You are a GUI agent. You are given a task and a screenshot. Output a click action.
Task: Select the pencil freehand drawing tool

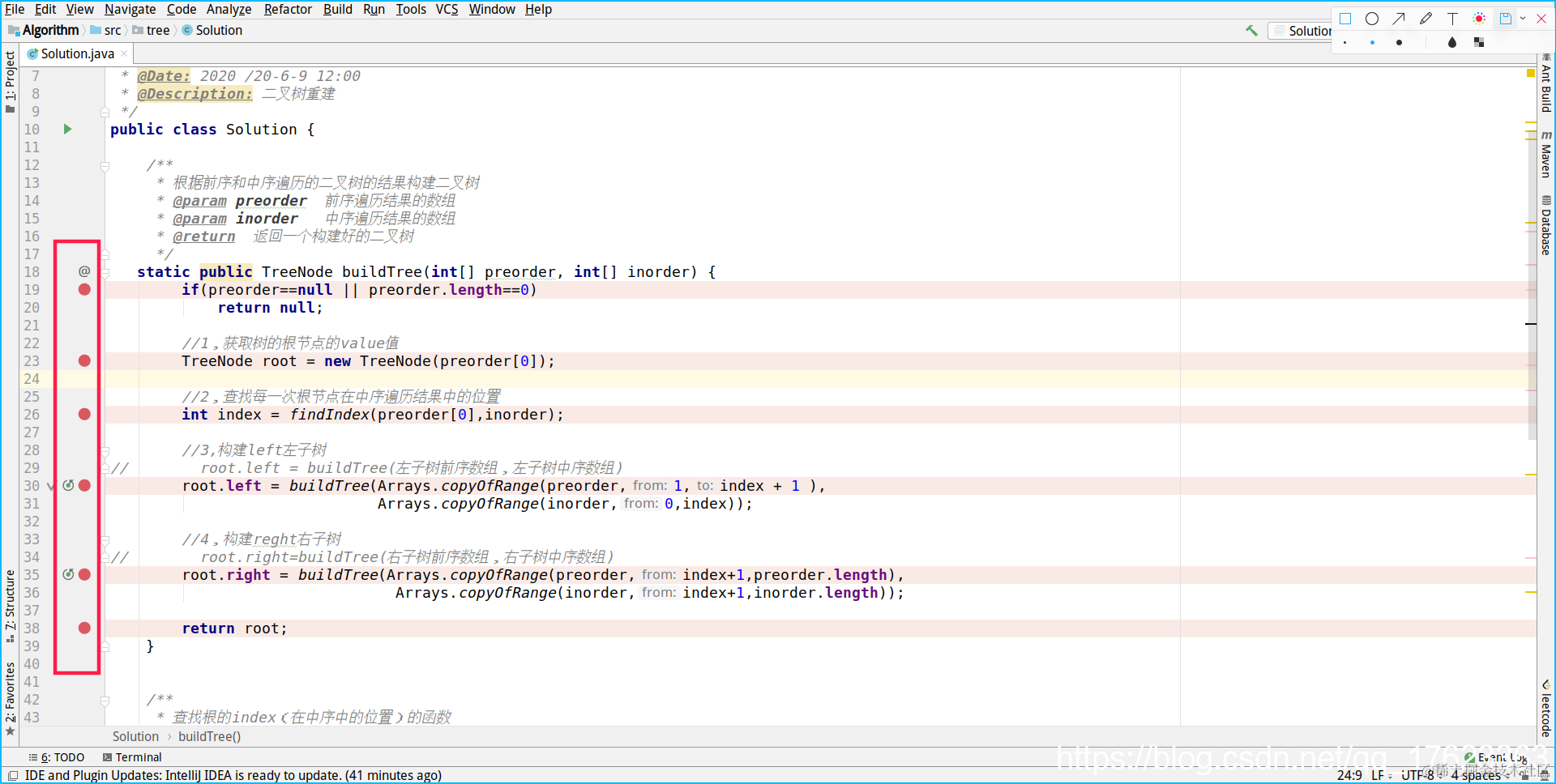(x=1426, y=19)
